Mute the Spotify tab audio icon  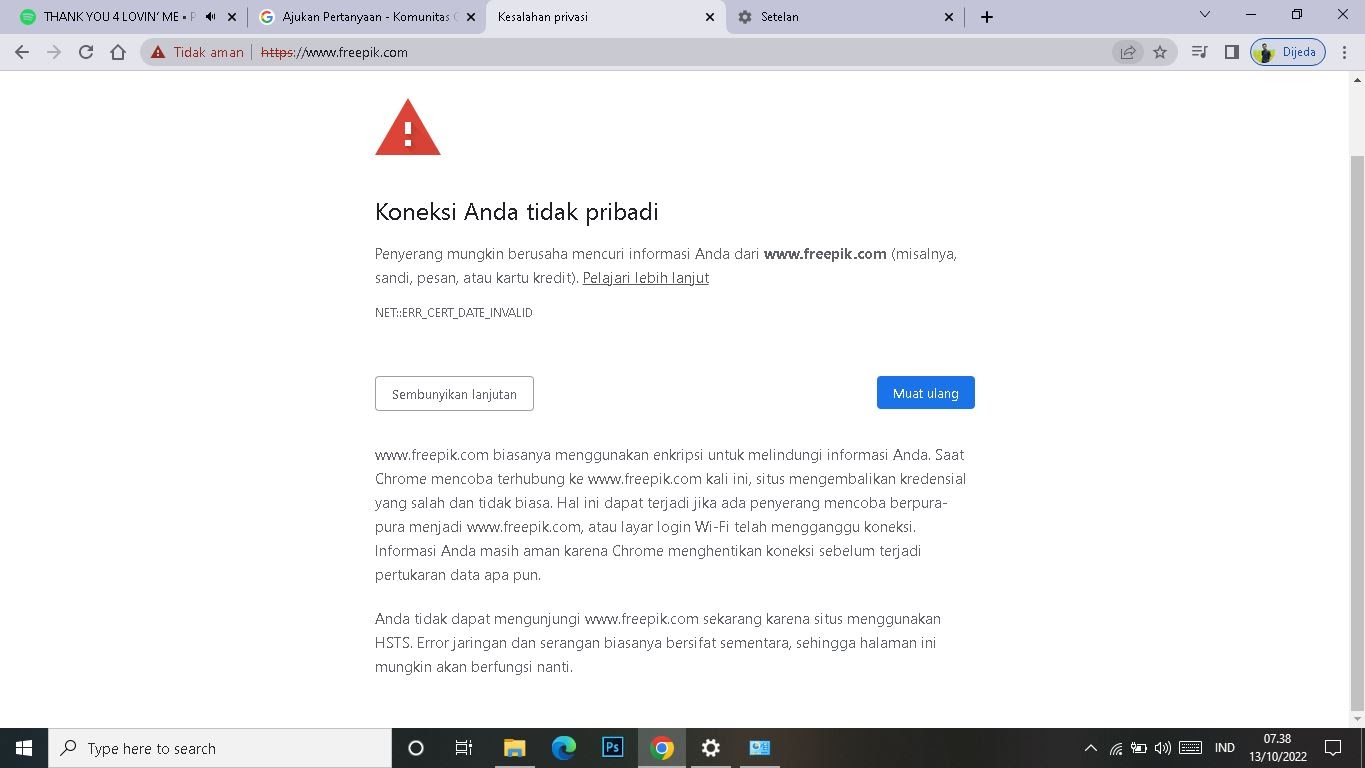coord(210,17)
